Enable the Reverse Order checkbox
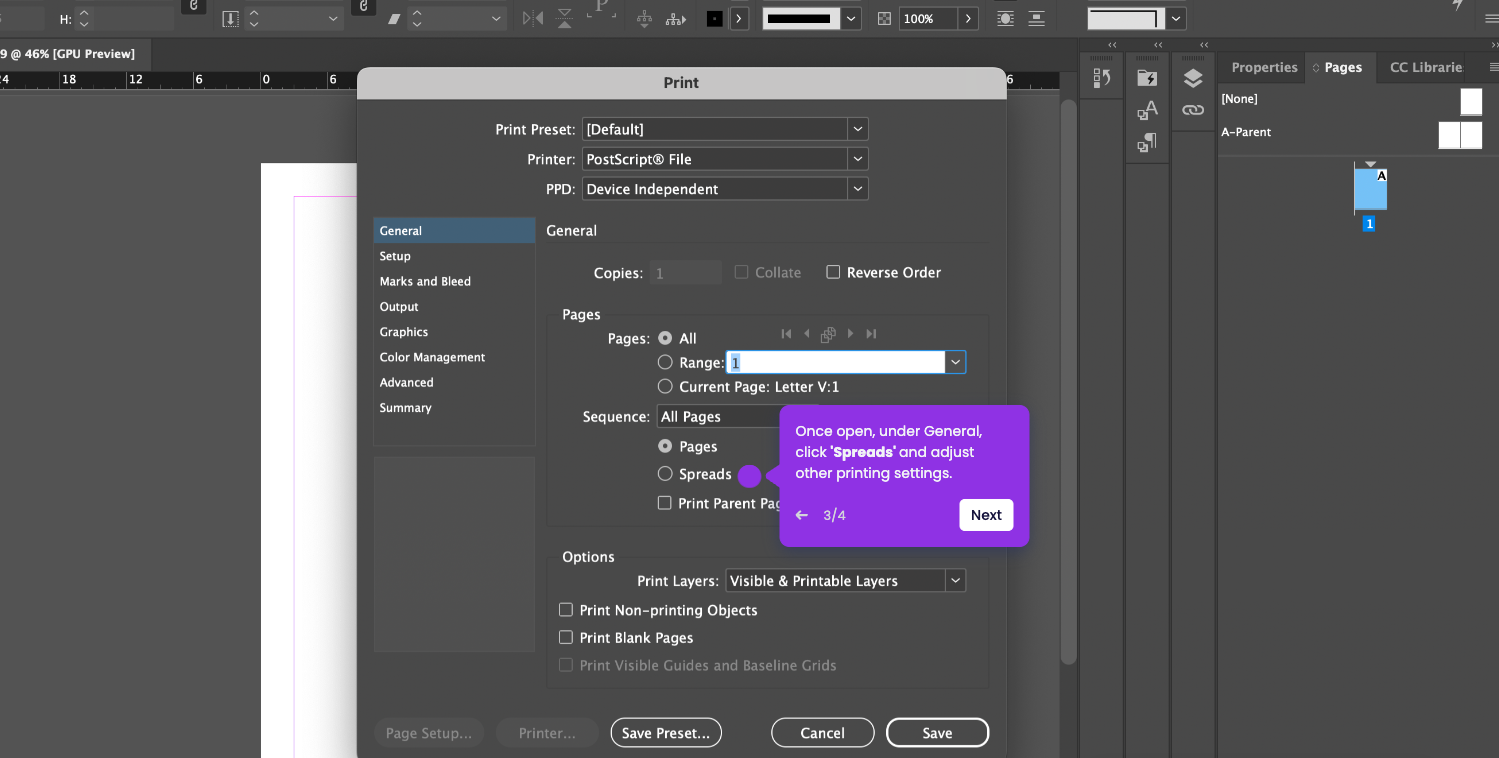Screen dimensions: 1499x758 click(x=833, y=272)
